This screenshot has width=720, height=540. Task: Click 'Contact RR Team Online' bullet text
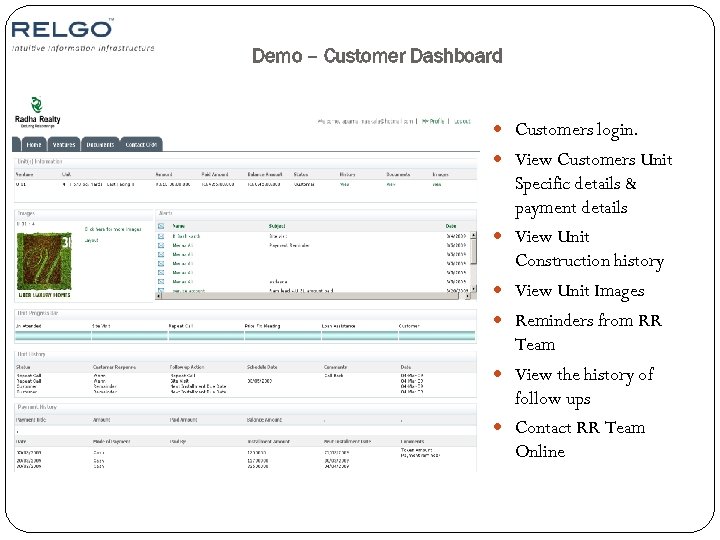[x=580, y=439]
